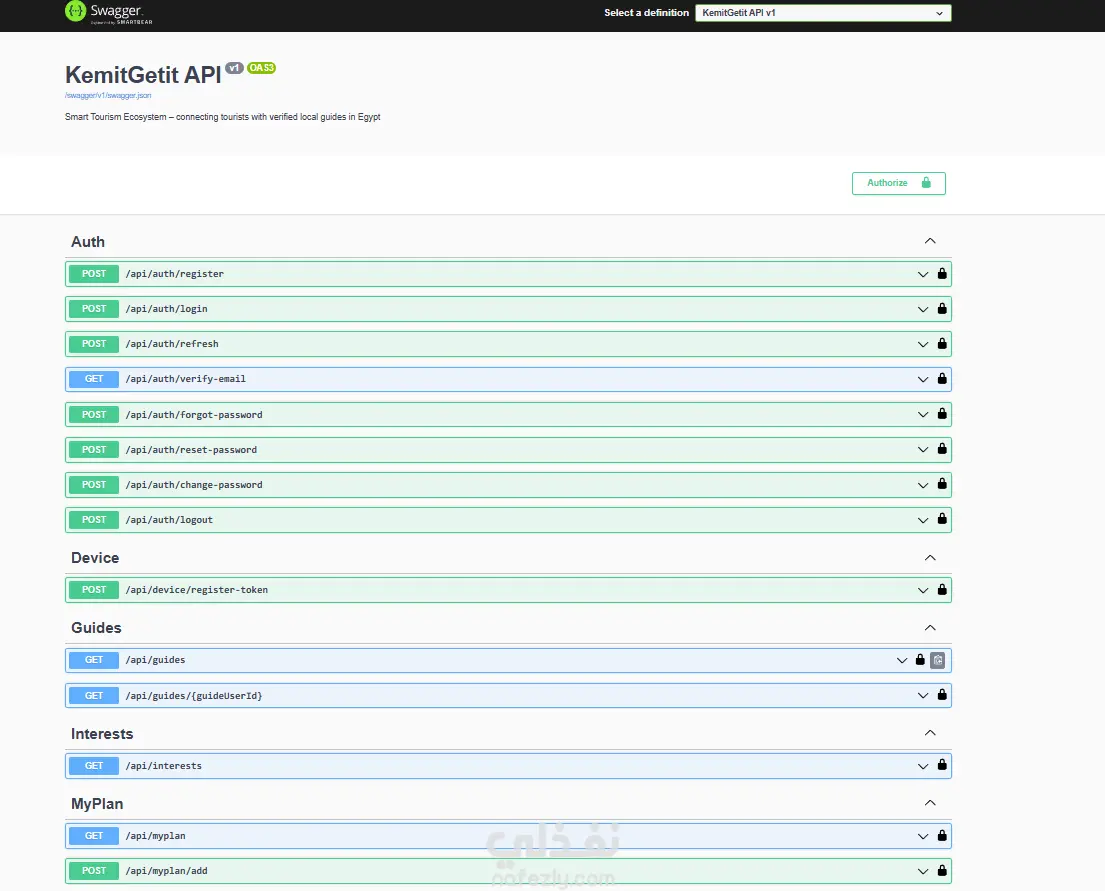1105x891 pixels.
Task: Click POST badge for /api/auth/register
Action: tap(94, 274)
